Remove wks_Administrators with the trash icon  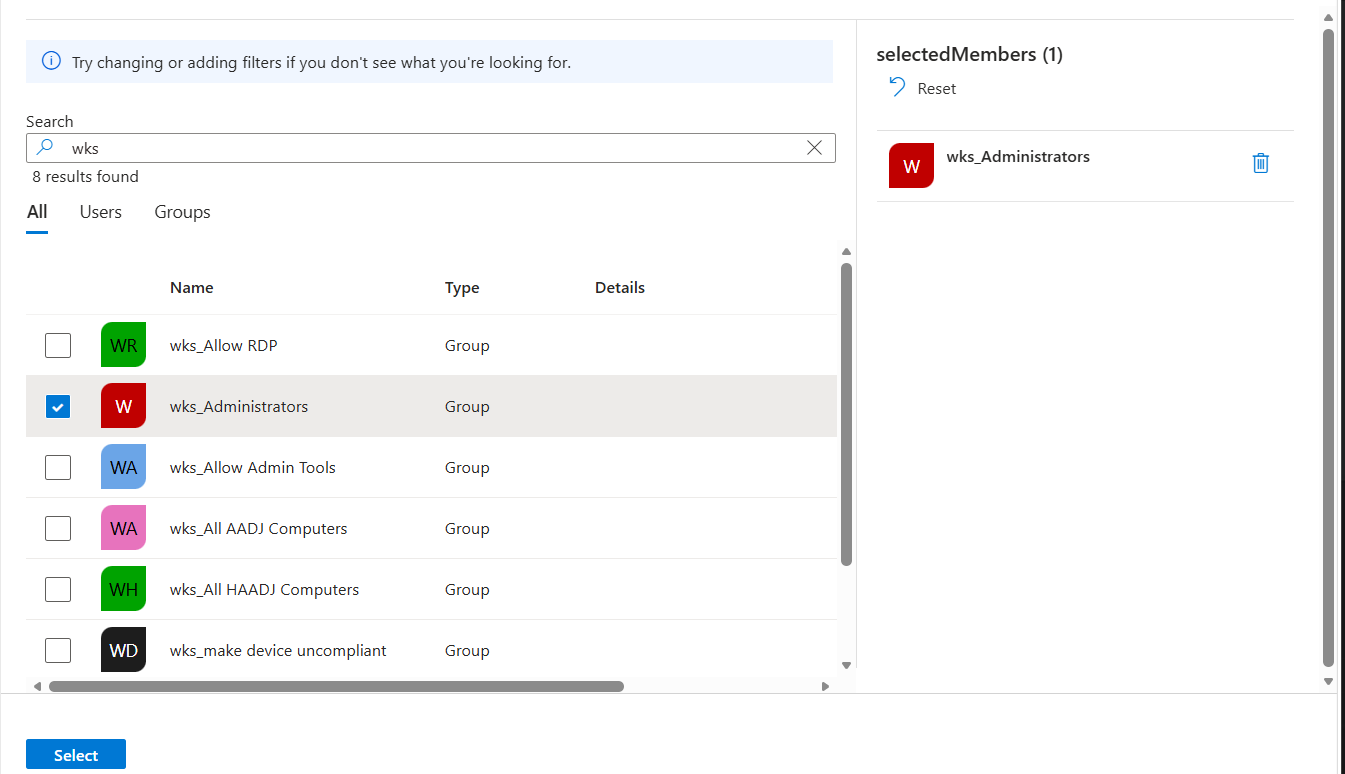pos(1260,163)
